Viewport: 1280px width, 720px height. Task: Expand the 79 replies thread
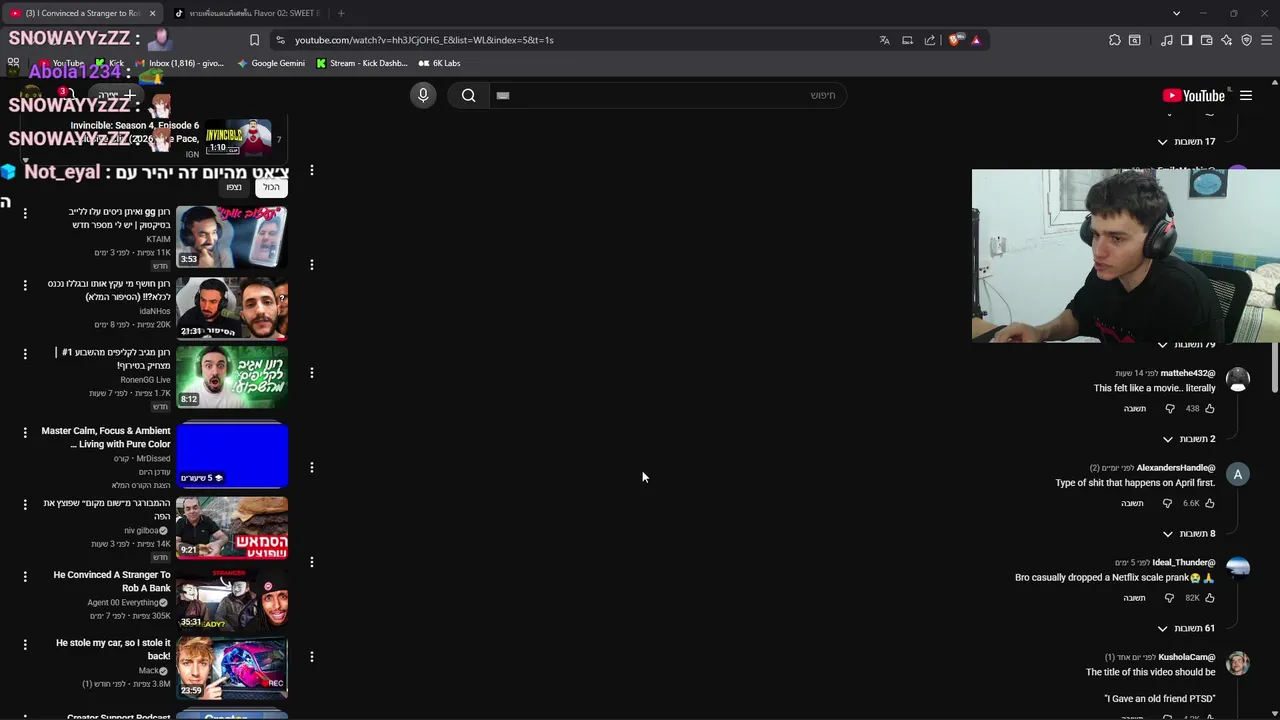[1186, 345]
